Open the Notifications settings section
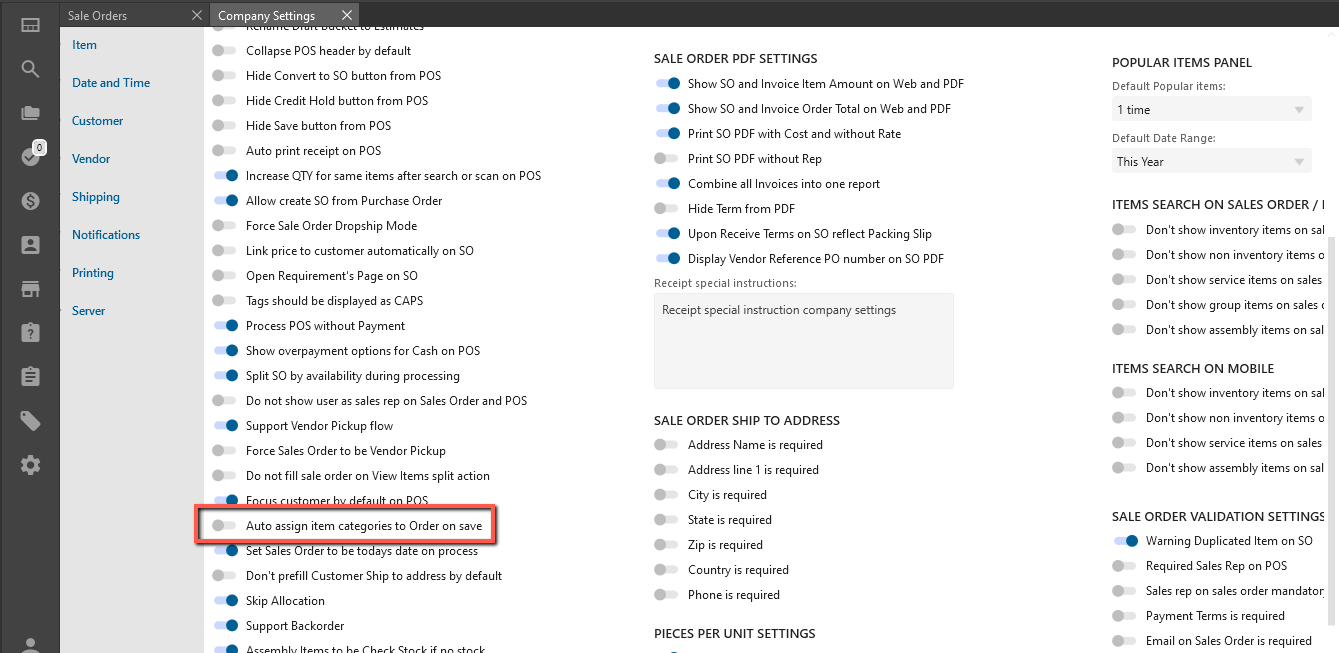The image size is (1339, 653). (106, 235)
